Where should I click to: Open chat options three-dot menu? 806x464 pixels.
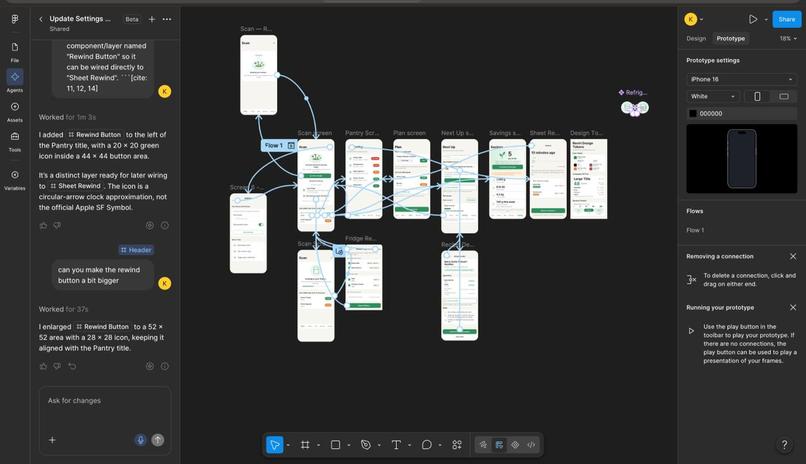(167, 19)
